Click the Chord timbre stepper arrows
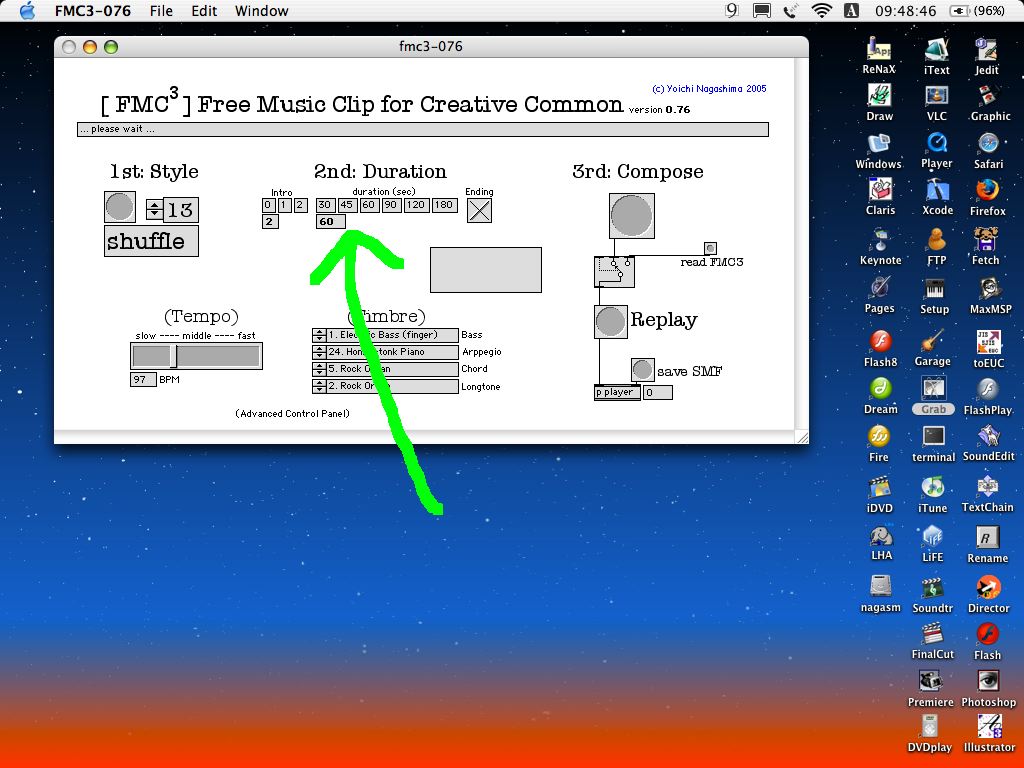 coord(319,369)
